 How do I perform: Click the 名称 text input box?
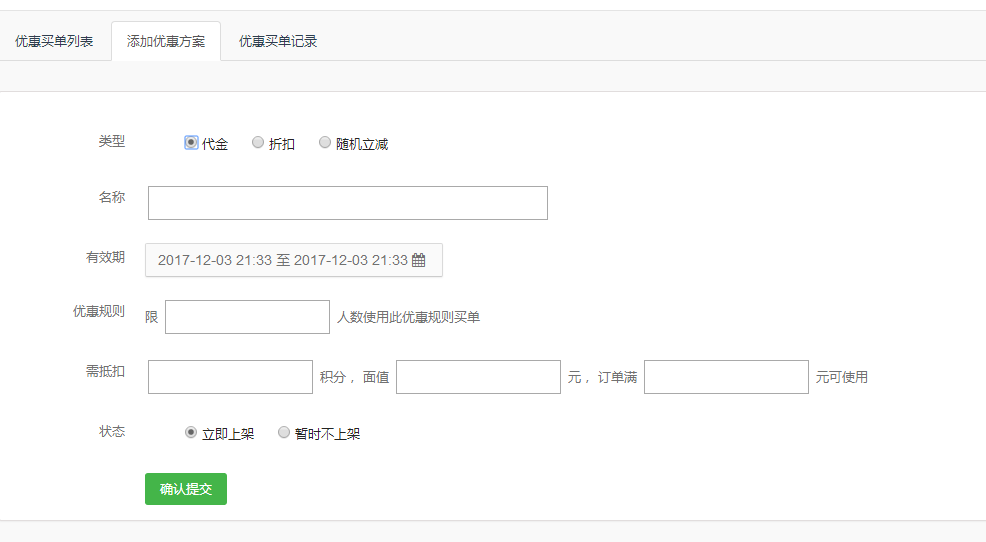click(347, 203)
